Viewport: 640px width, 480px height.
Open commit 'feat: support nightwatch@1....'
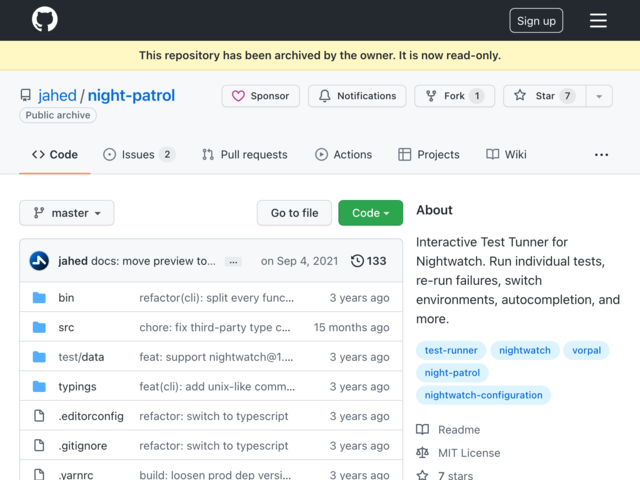coord(216,357)
